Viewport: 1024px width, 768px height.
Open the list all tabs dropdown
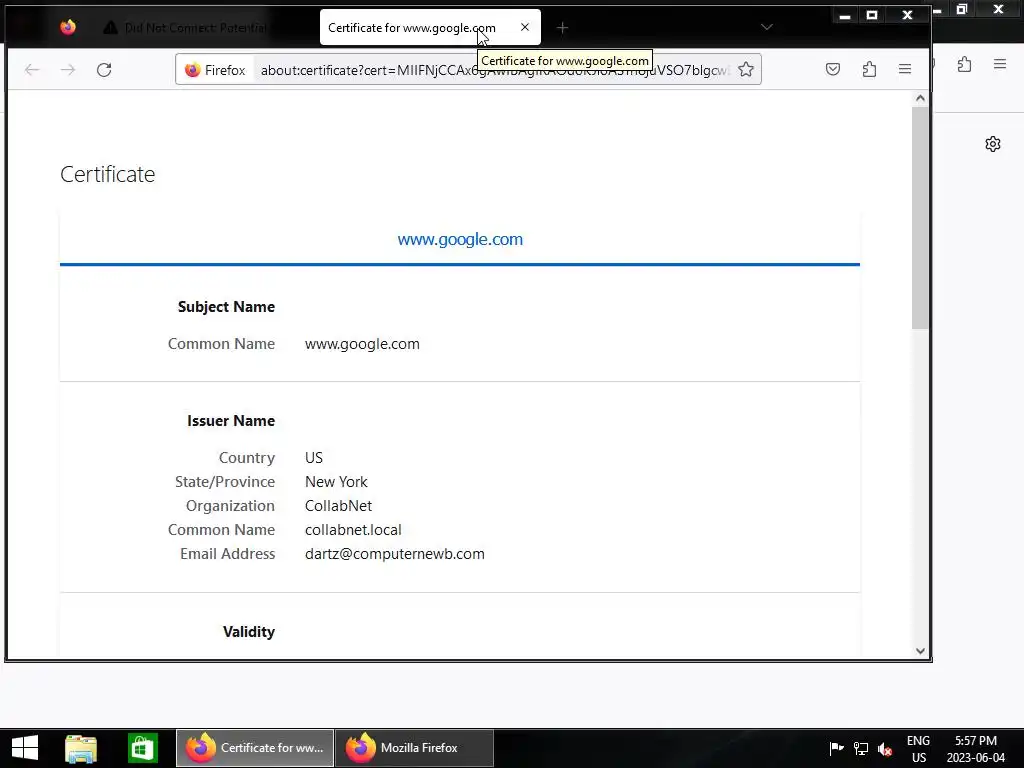[x=767, y=27]
